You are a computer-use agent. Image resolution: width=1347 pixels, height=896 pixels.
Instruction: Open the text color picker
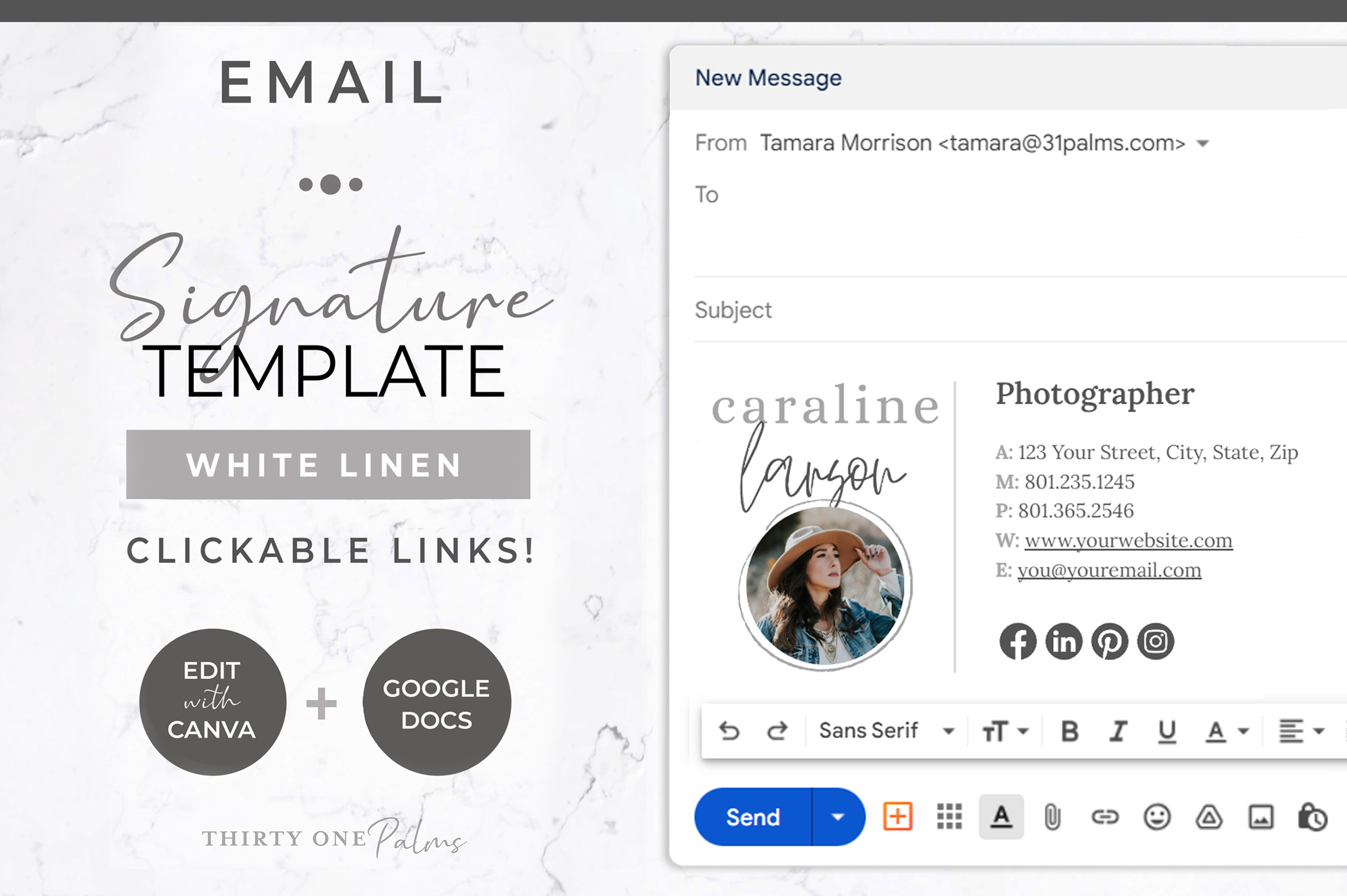(x=1226, y=731)
